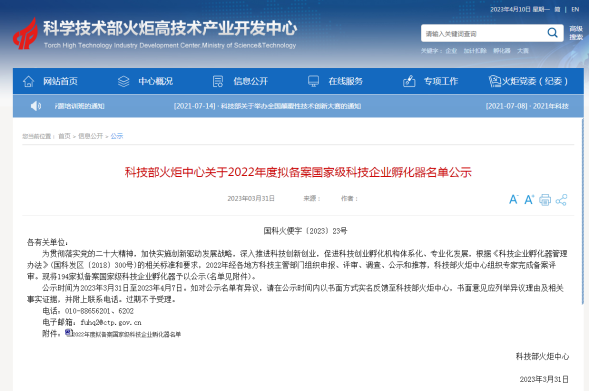Increase the font size with A+
Screen dimensions: 590x392
coord(529,199)
